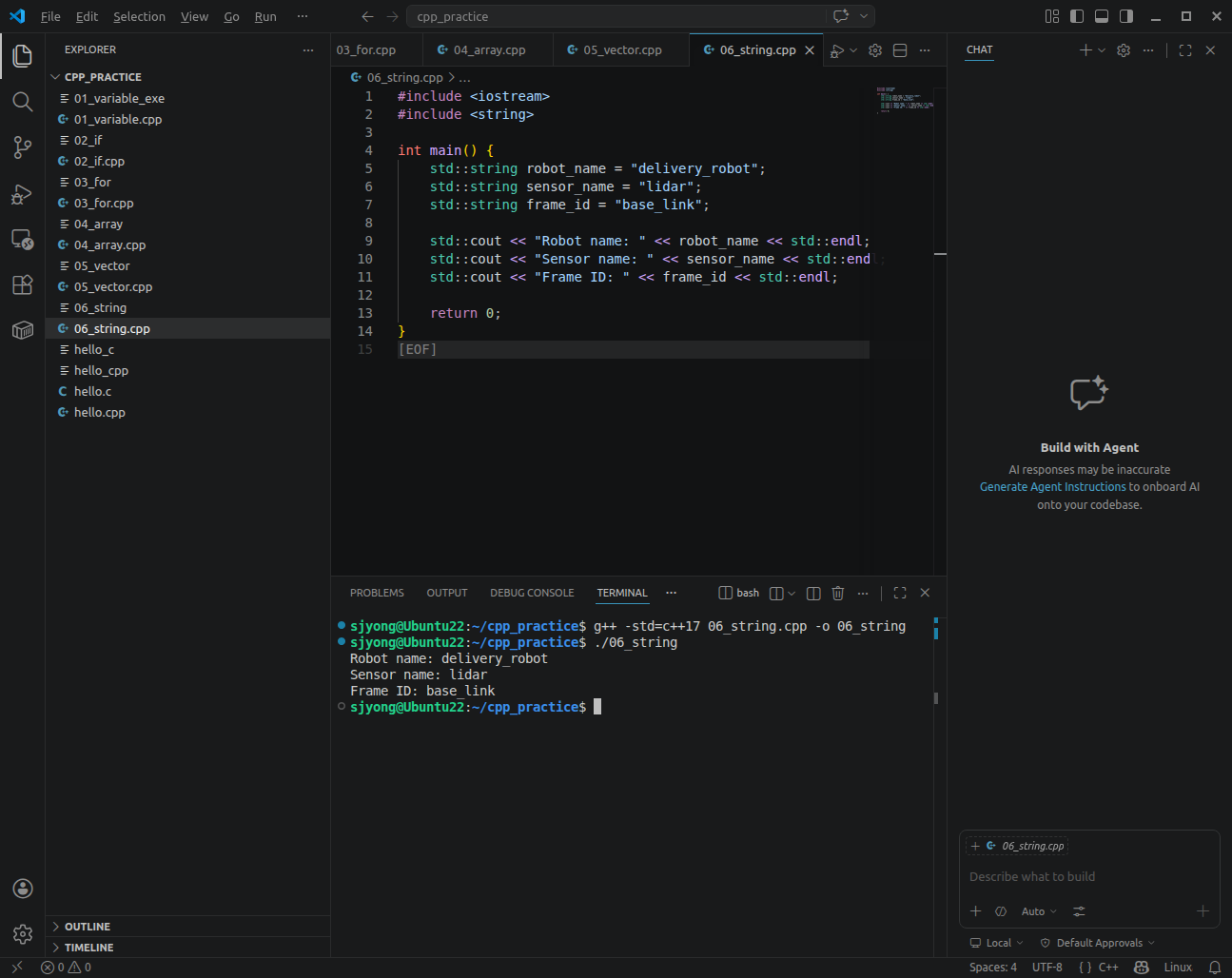Switch to the 04_array.cpp tab
The width and height of the screenshot is (1232, 978).
click(x=488, y=50)
